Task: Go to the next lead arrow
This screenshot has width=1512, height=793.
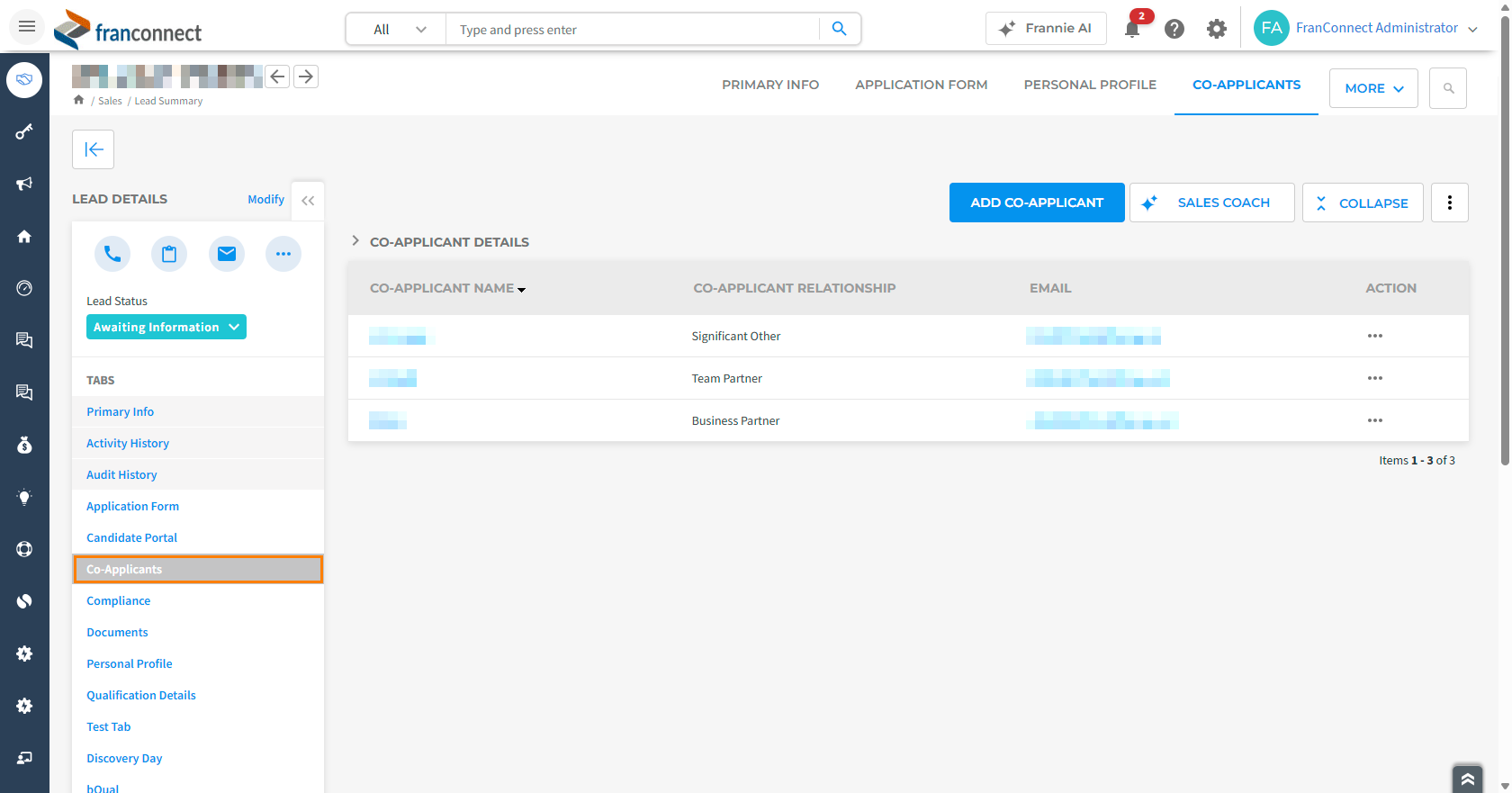Action: (x=306, y=77)
